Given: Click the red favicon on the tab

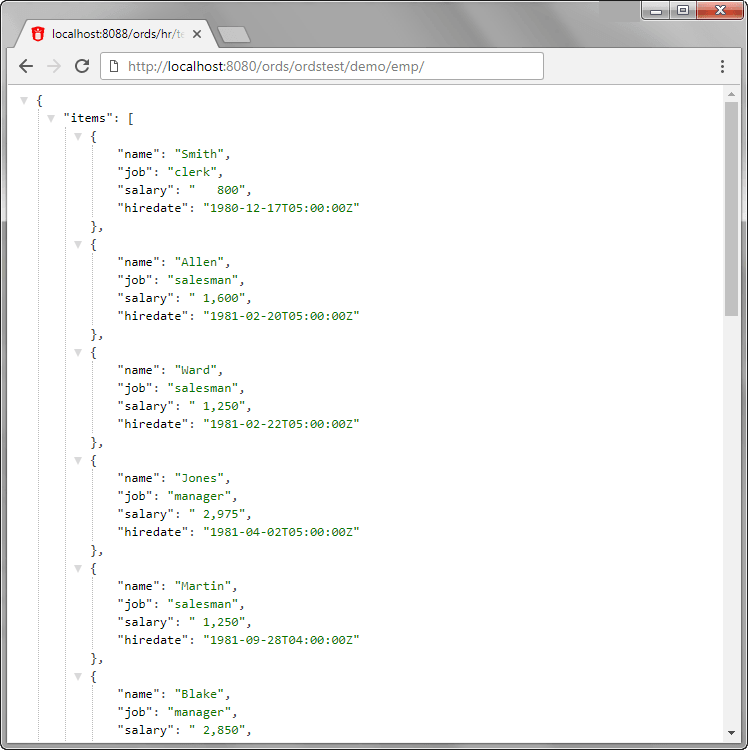Looking at the screenshot, I should point(38,34).
